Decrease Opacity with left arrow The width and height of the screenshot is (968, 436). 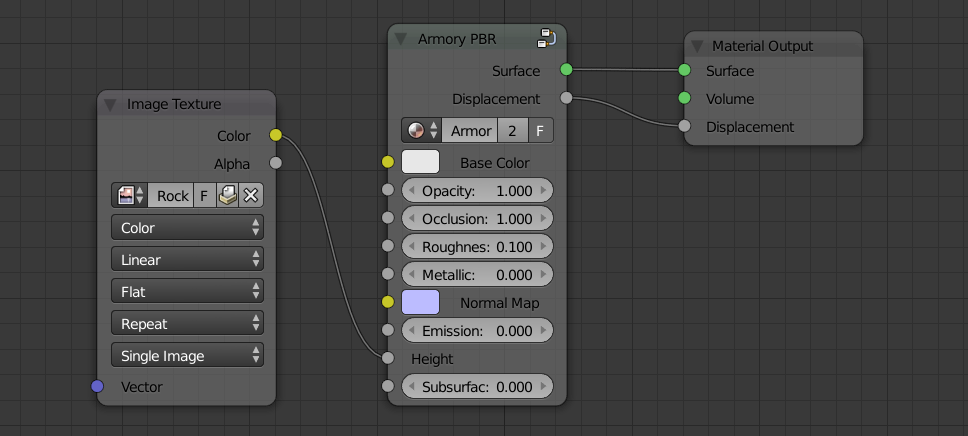coord(411,190)
